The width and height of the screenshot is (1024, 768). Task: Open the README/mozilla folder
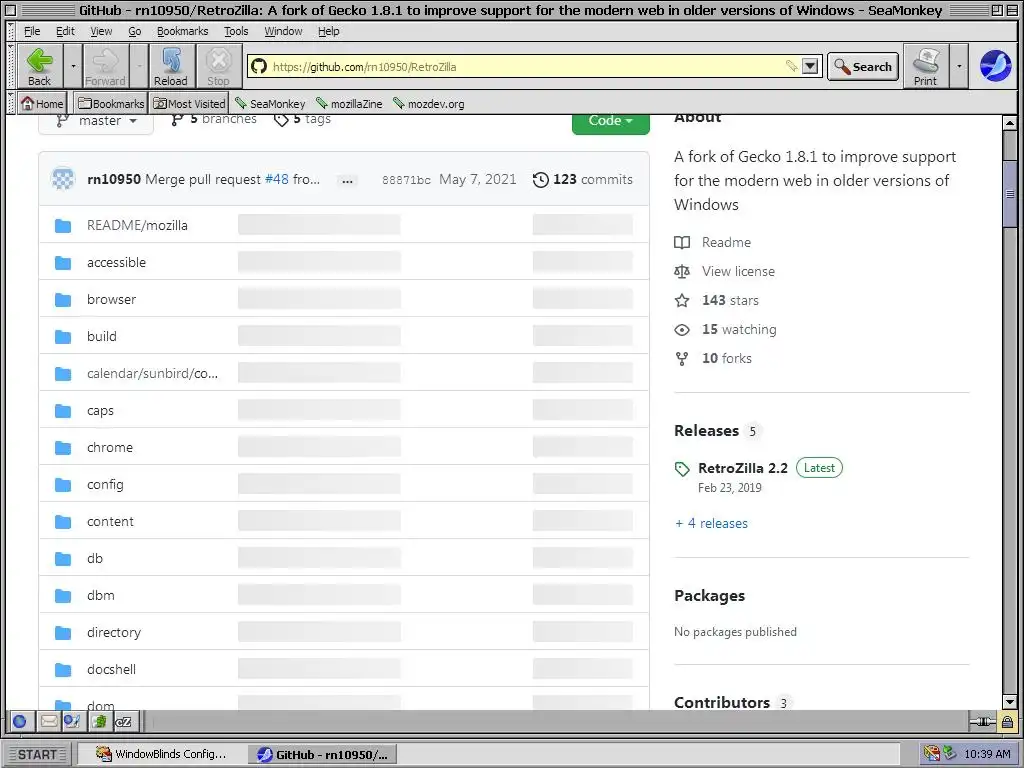click(x=137, y=225)
